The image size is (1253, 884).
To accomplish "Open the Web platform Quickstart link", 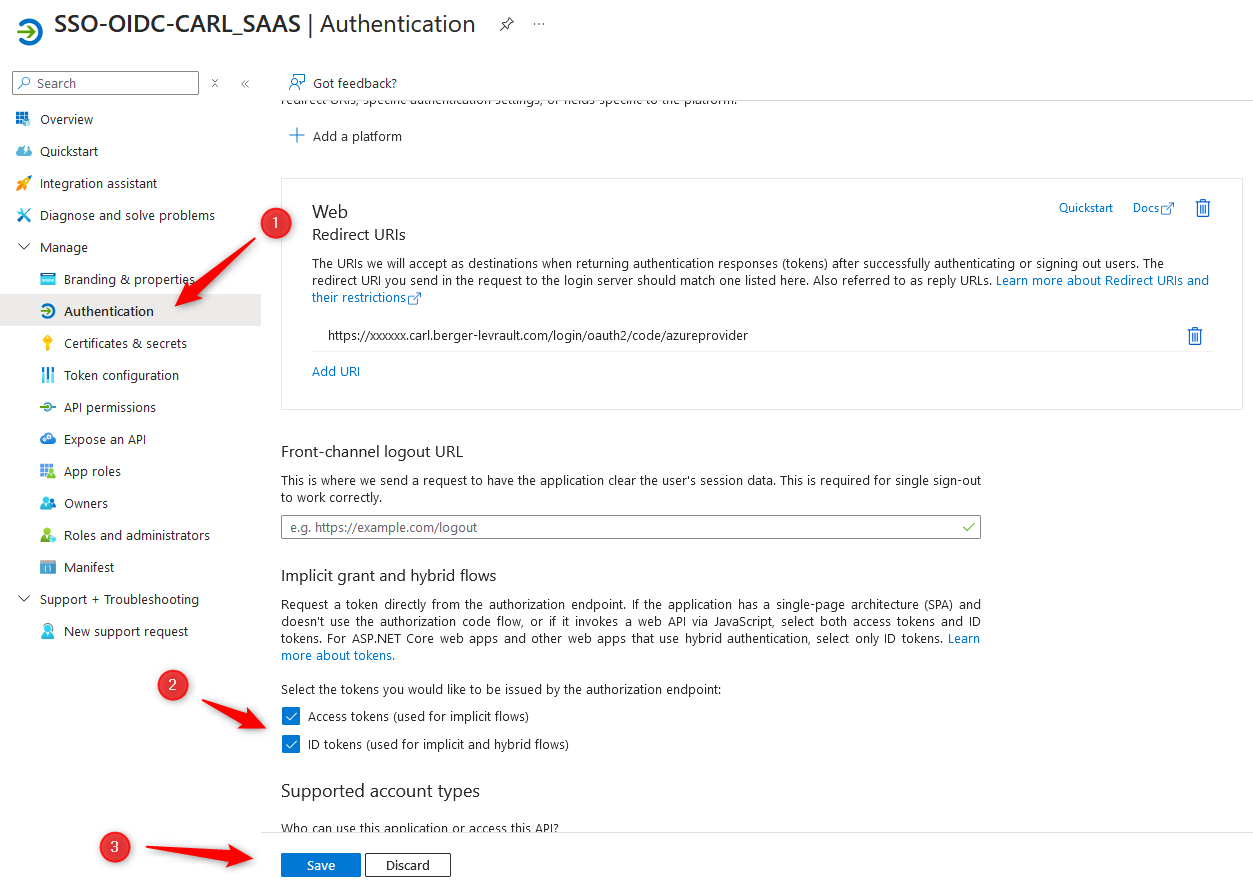I will [x=1086, y=208].
